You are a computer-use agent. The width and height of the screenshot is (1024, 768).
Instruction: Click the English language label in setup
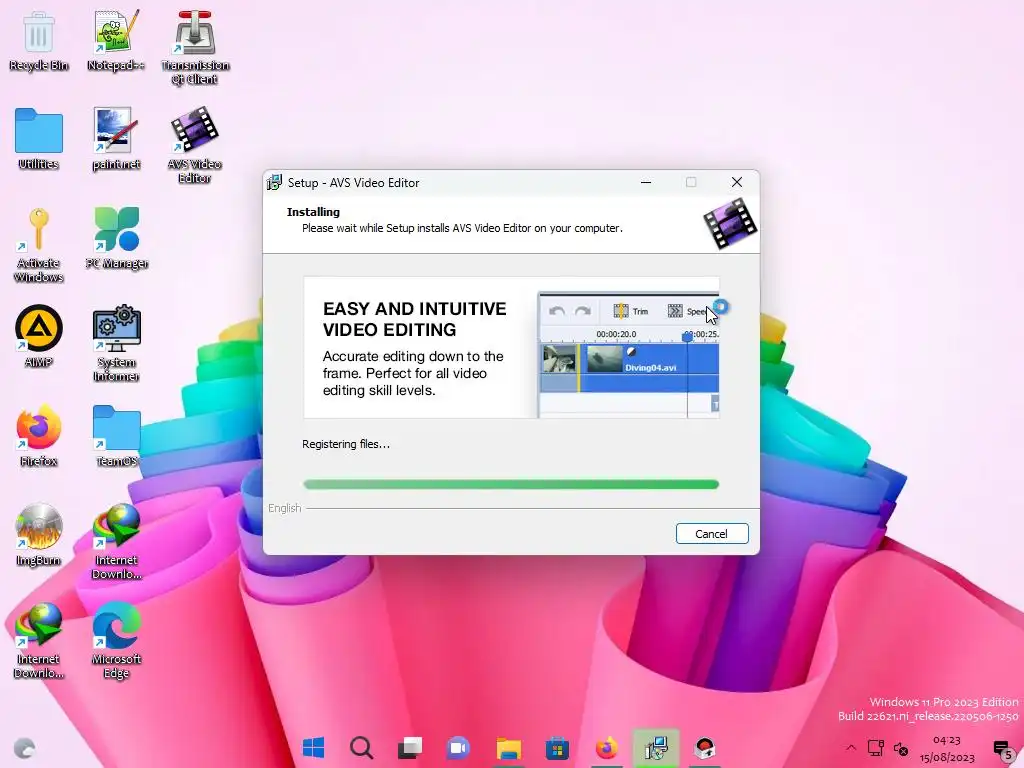click(x=285, y=508)
